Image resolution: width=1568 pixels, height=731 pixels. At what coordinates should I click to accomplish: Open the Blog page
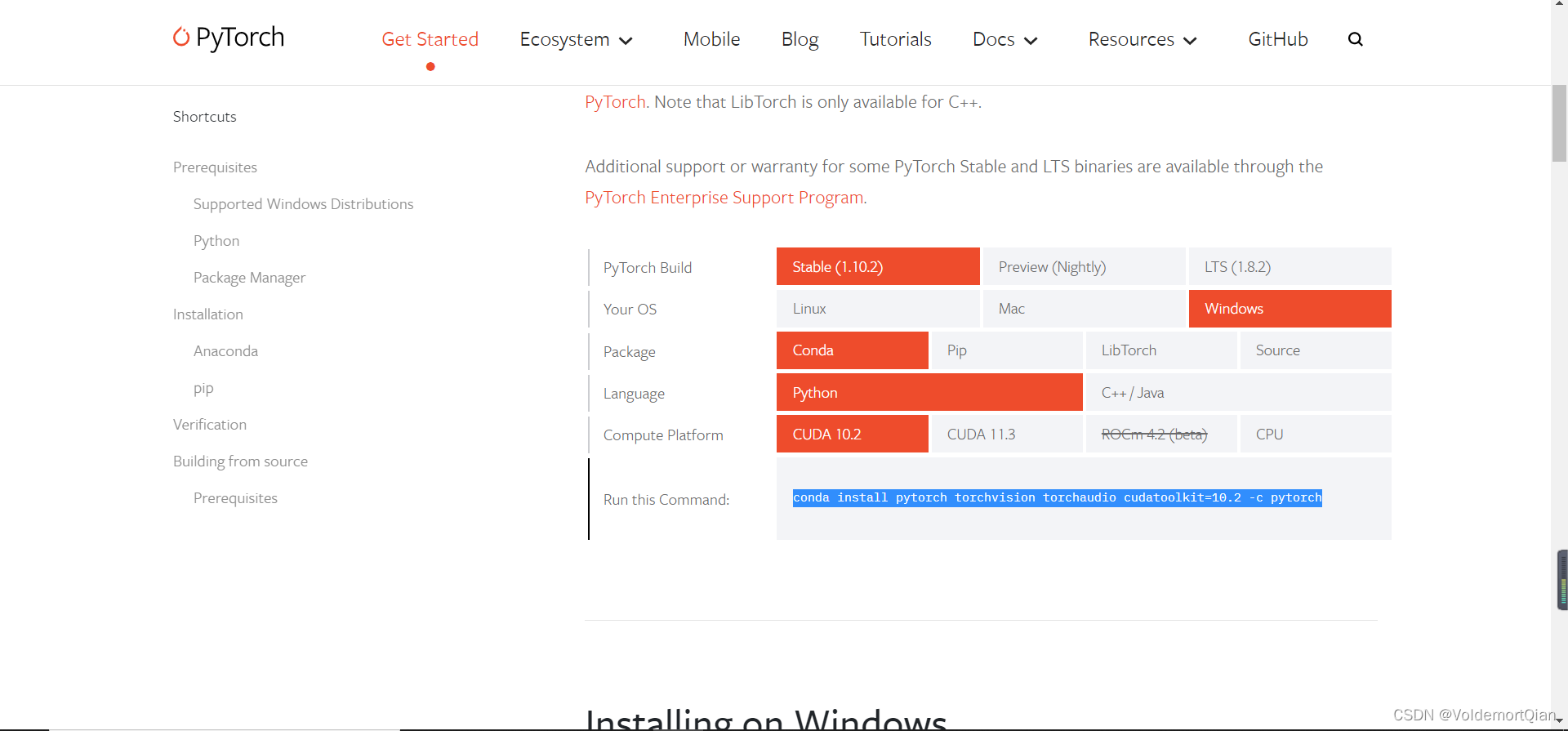pyautogui.click(x=800, y=39)
